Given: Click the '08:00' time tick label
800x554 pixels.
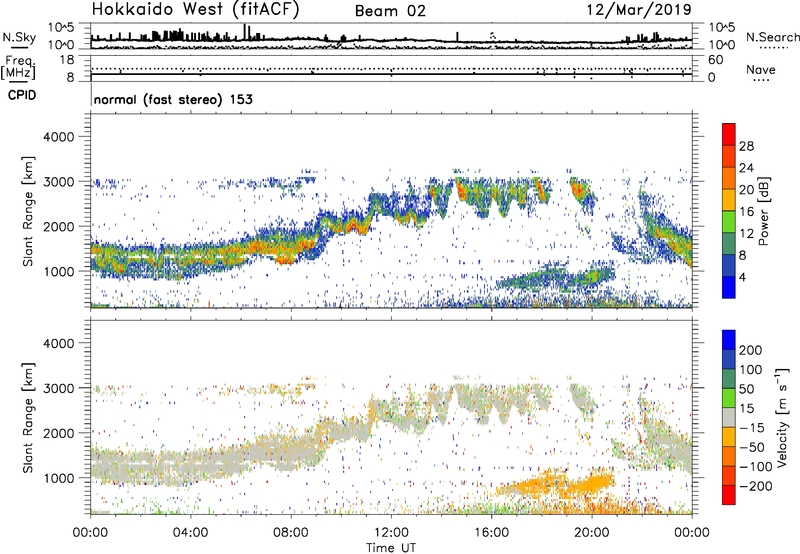Looking at the screenshot, I should (x=291, y=533).
